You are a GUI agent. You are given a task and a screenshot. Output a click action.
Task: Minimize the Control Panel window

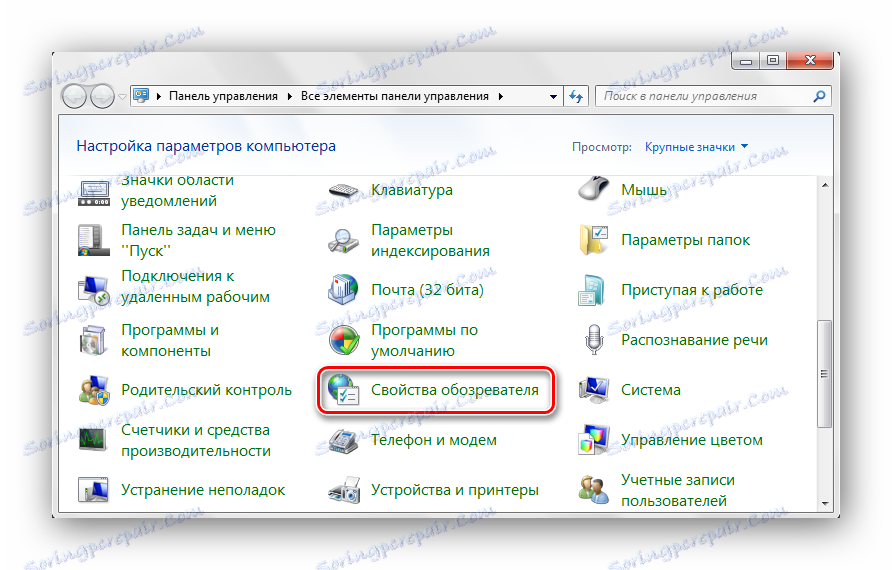[746, 61]
